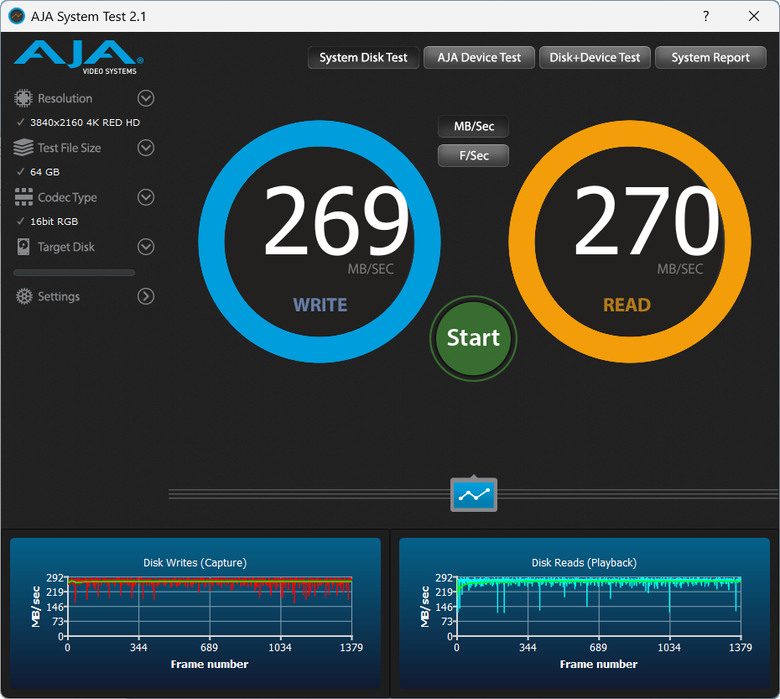Switch to System Disk Test tab
780x699 pixels.
pyautogui.click(x=363, y=58)
